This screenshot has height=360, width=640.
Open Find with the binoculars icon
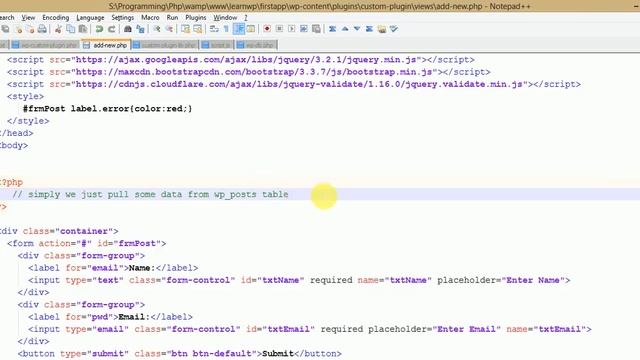click(128, 29)
